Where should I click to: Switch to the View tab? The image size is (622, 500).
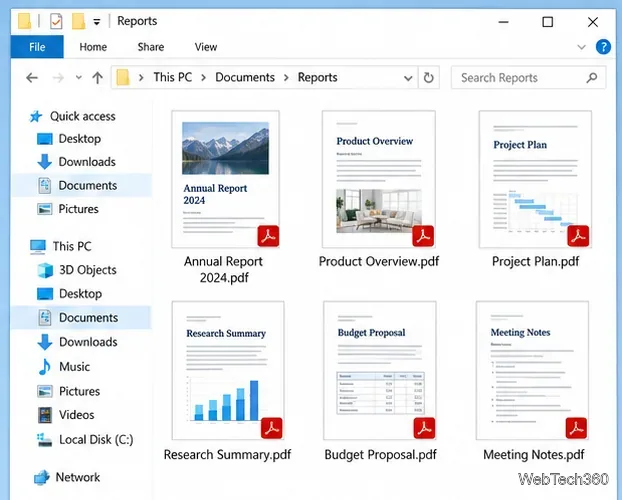[205, 47]
